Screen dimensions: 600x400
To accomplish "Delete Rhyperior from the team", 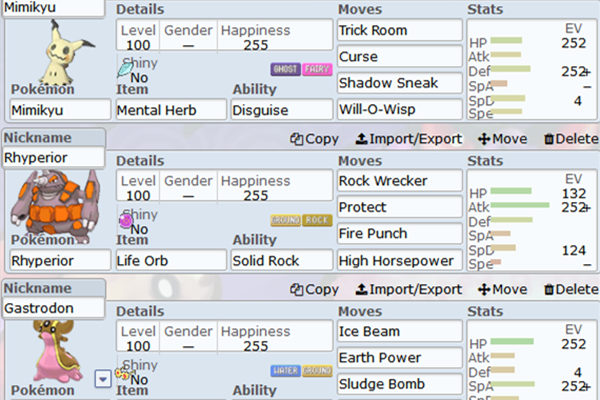I will [x=571, y=139].
